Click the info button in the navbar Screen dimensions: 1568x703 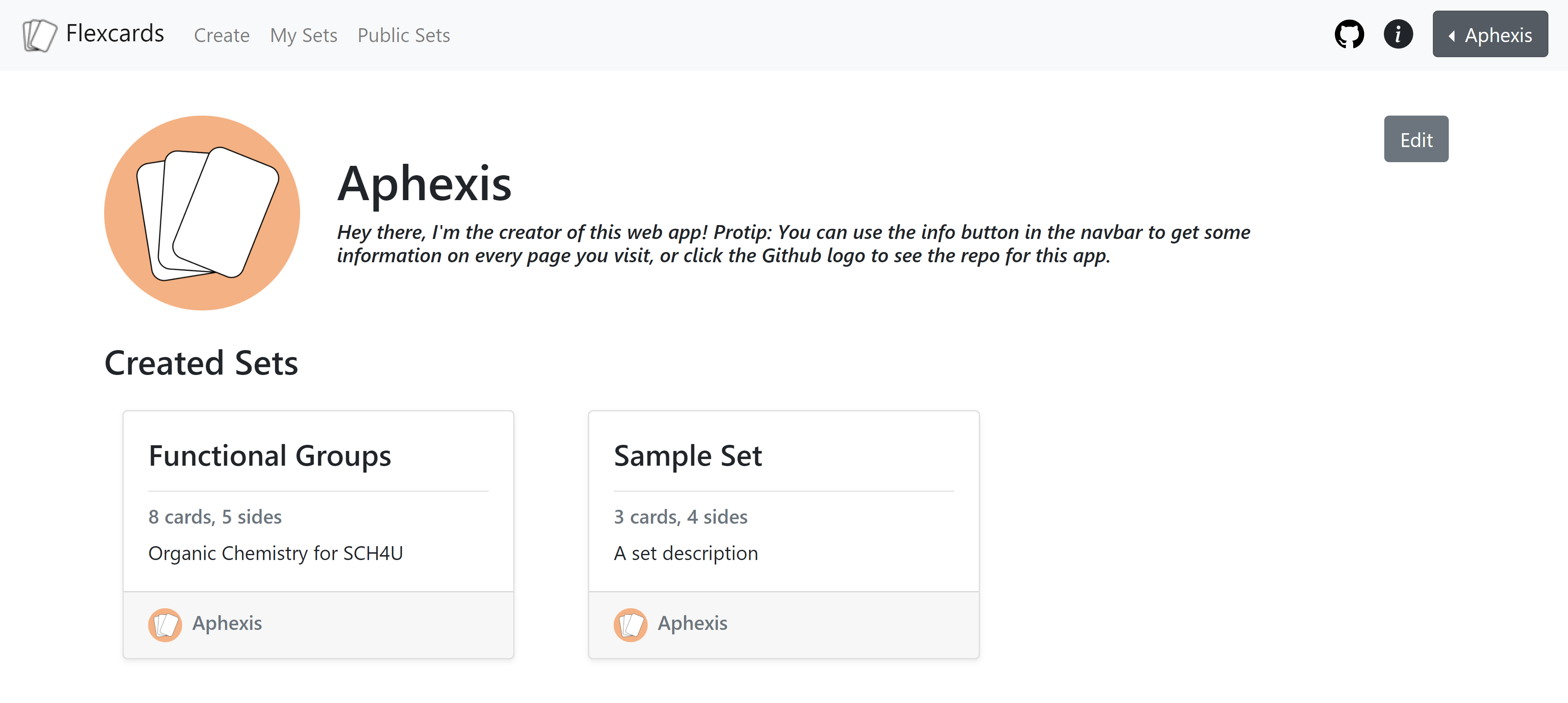pos(1398,35)
